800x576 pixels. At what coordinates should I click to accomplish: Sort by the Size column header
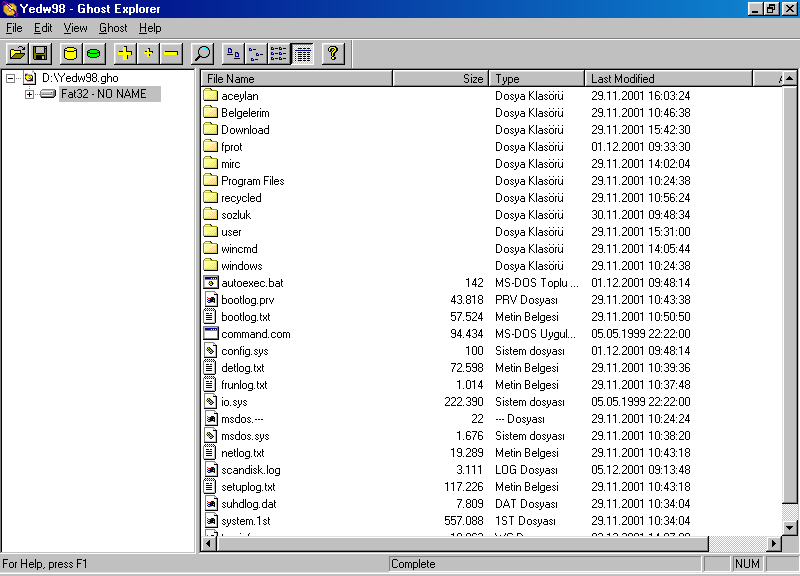pyautogui.click(x=441, y=79)
